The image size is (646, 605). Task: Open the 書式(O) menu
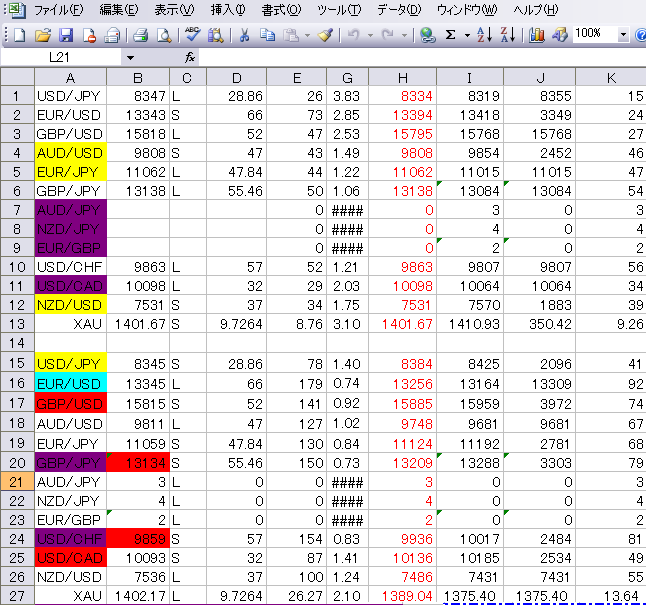tap(280, 10)
